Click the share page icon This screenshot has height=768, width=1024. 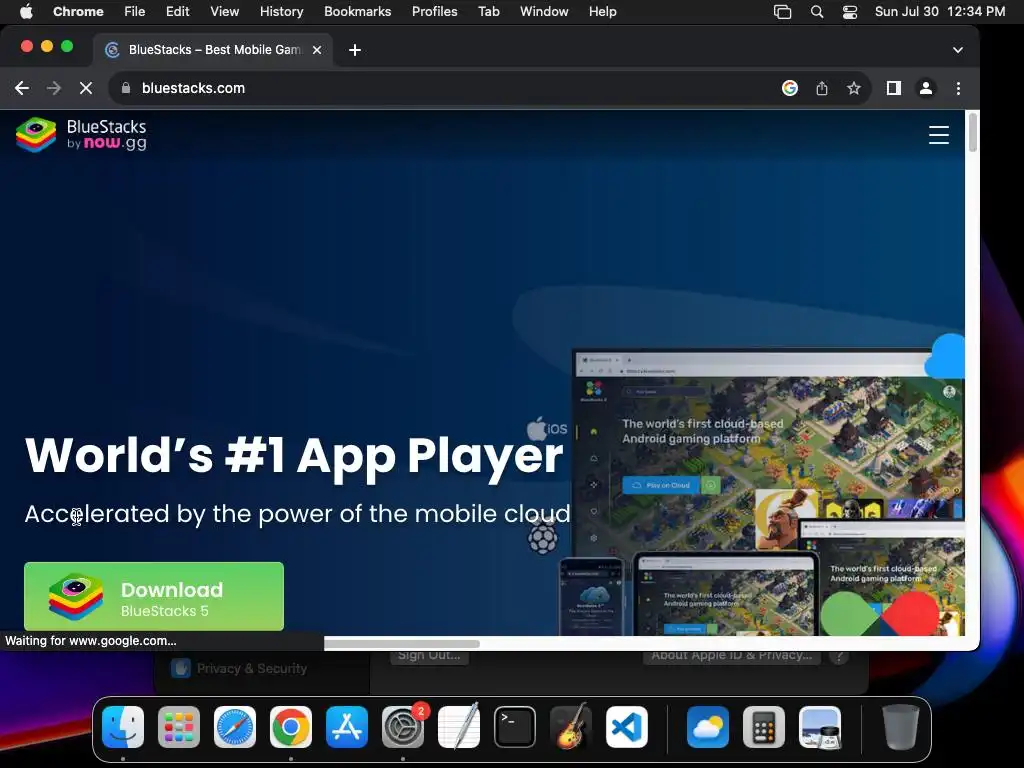pos(822,88)
